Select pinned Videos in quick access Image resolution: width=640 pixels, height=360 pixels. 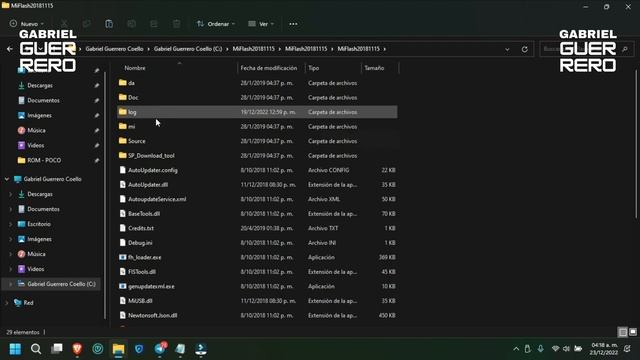coord(36,145)
